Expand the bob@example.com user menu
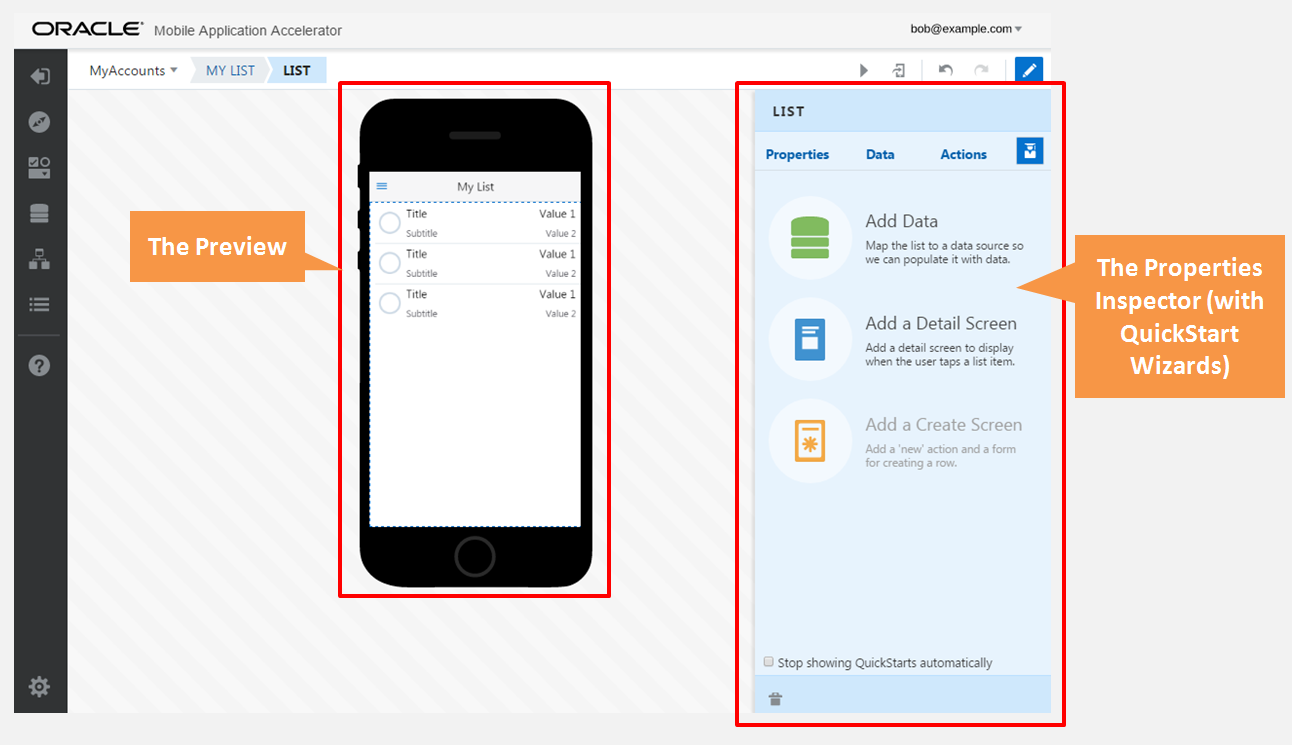This screenshot has height=745, width=1292. (966, 29)
